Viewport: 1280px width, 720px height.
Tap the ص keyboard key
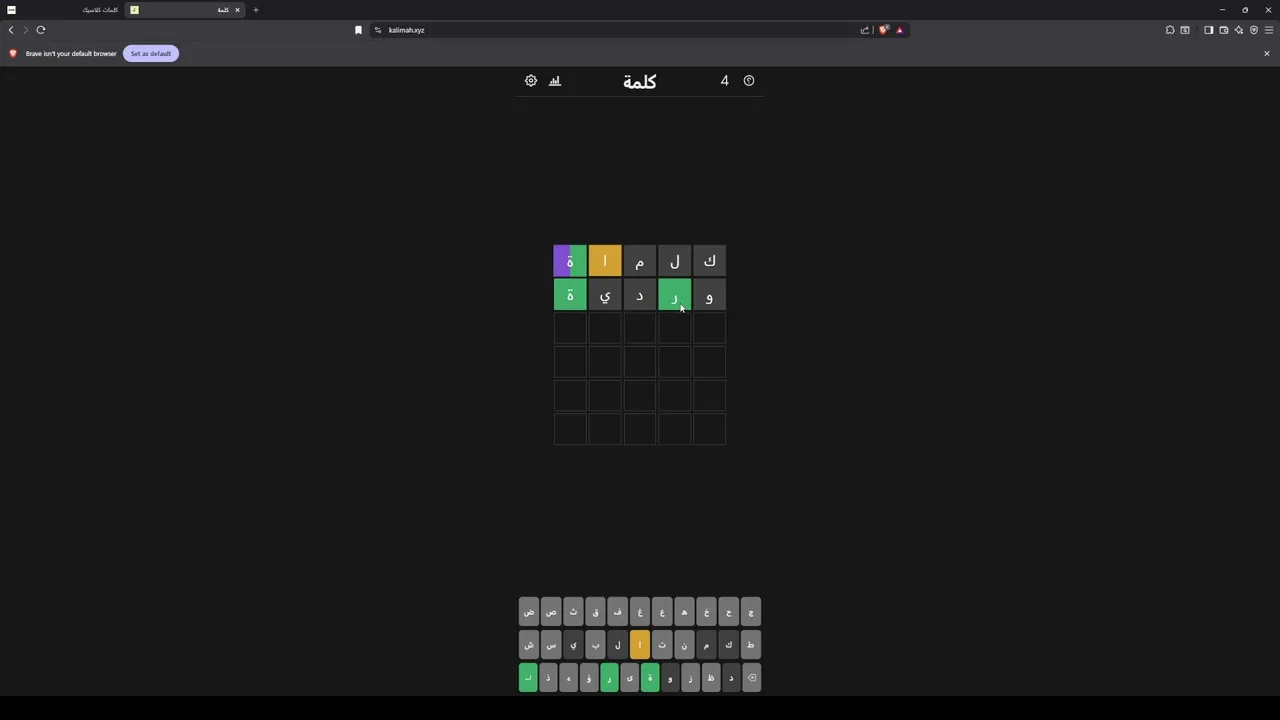(x=551, y=612)
